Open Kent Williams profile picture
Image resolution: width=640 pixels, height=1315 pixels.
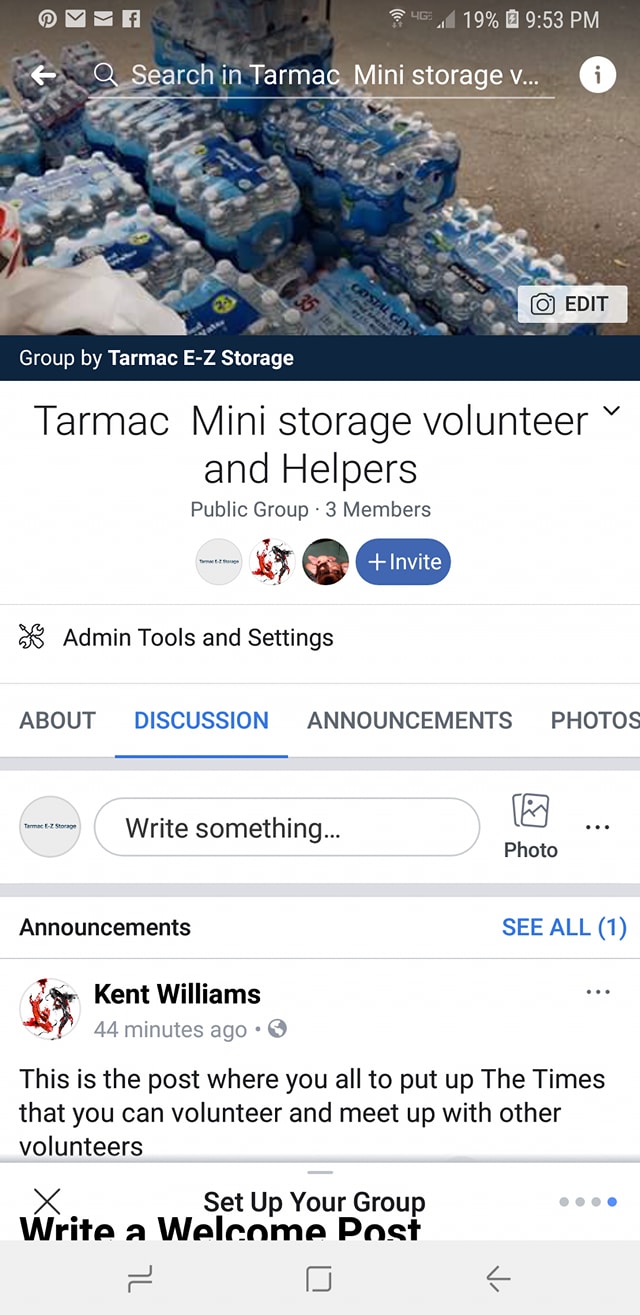pyautogui.click(x=50, y=1008)
